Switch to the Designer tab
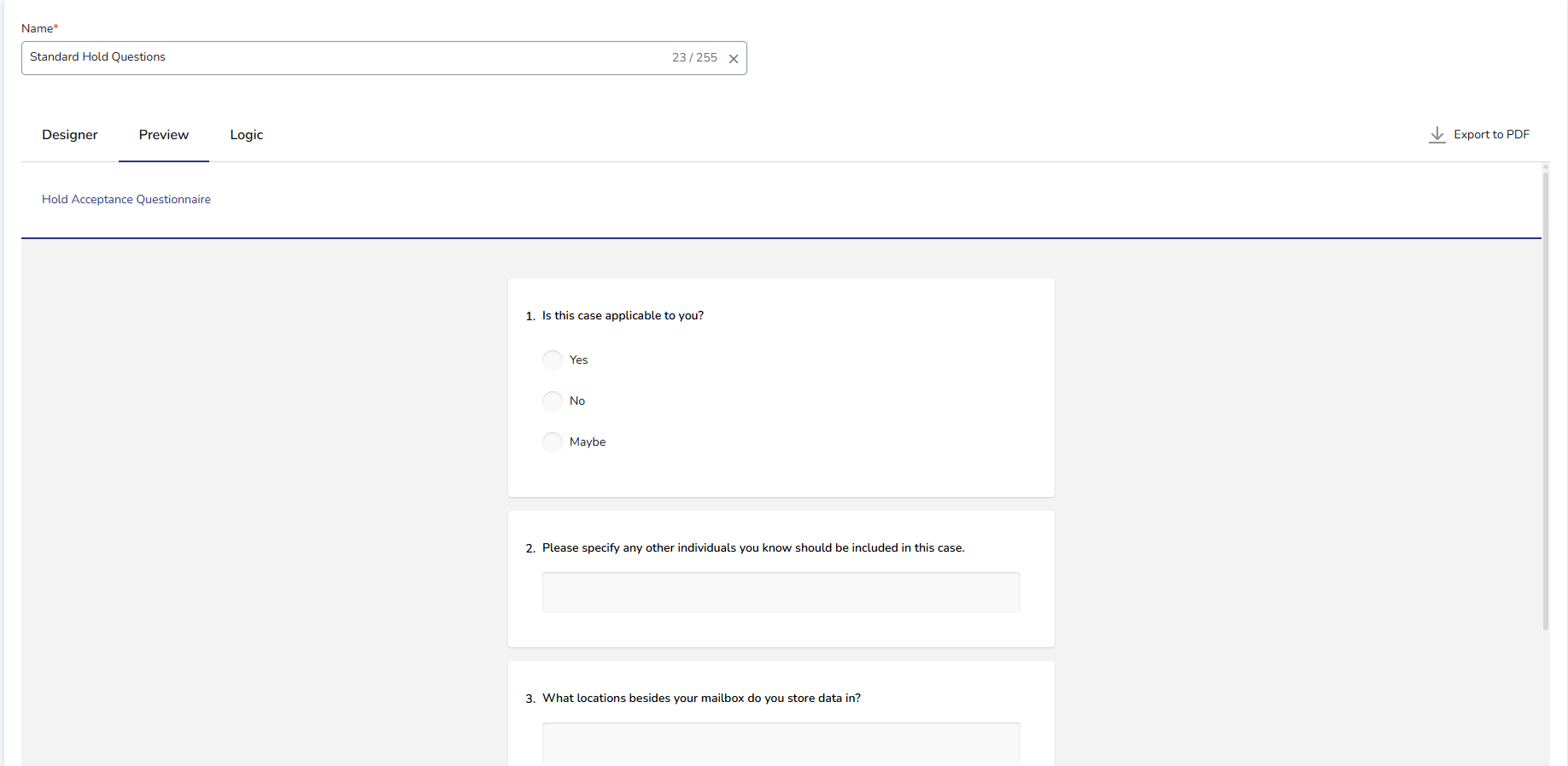The height and width of the screenshot is (766, 1568). tap(70, 135)
